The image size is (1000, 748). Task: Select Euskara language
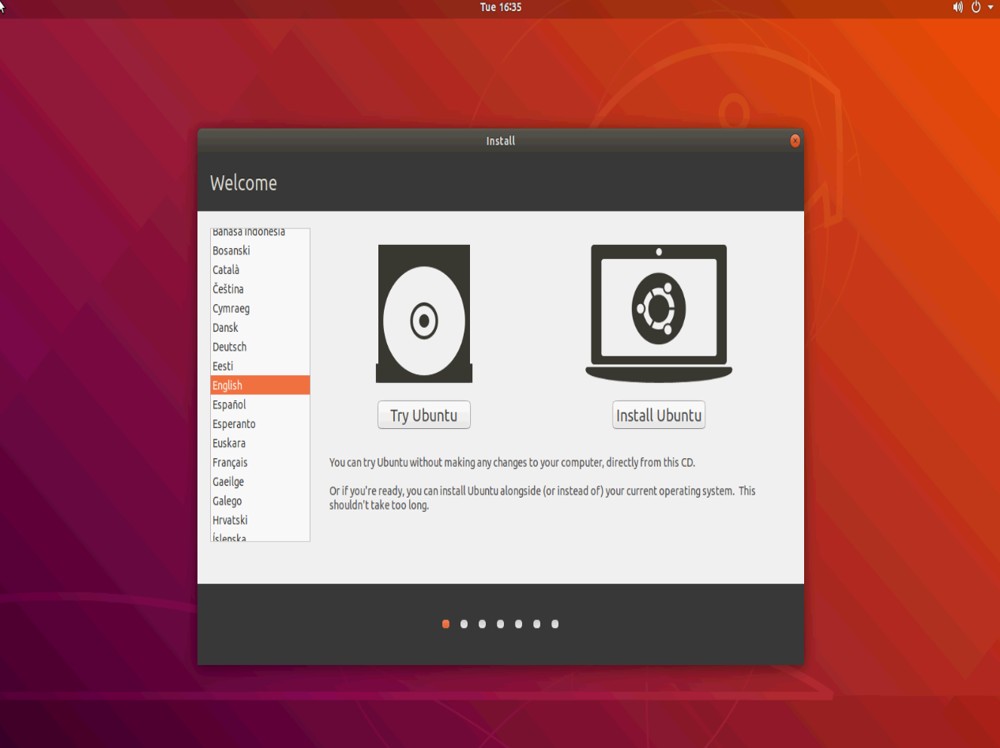[x=260, y=443]
